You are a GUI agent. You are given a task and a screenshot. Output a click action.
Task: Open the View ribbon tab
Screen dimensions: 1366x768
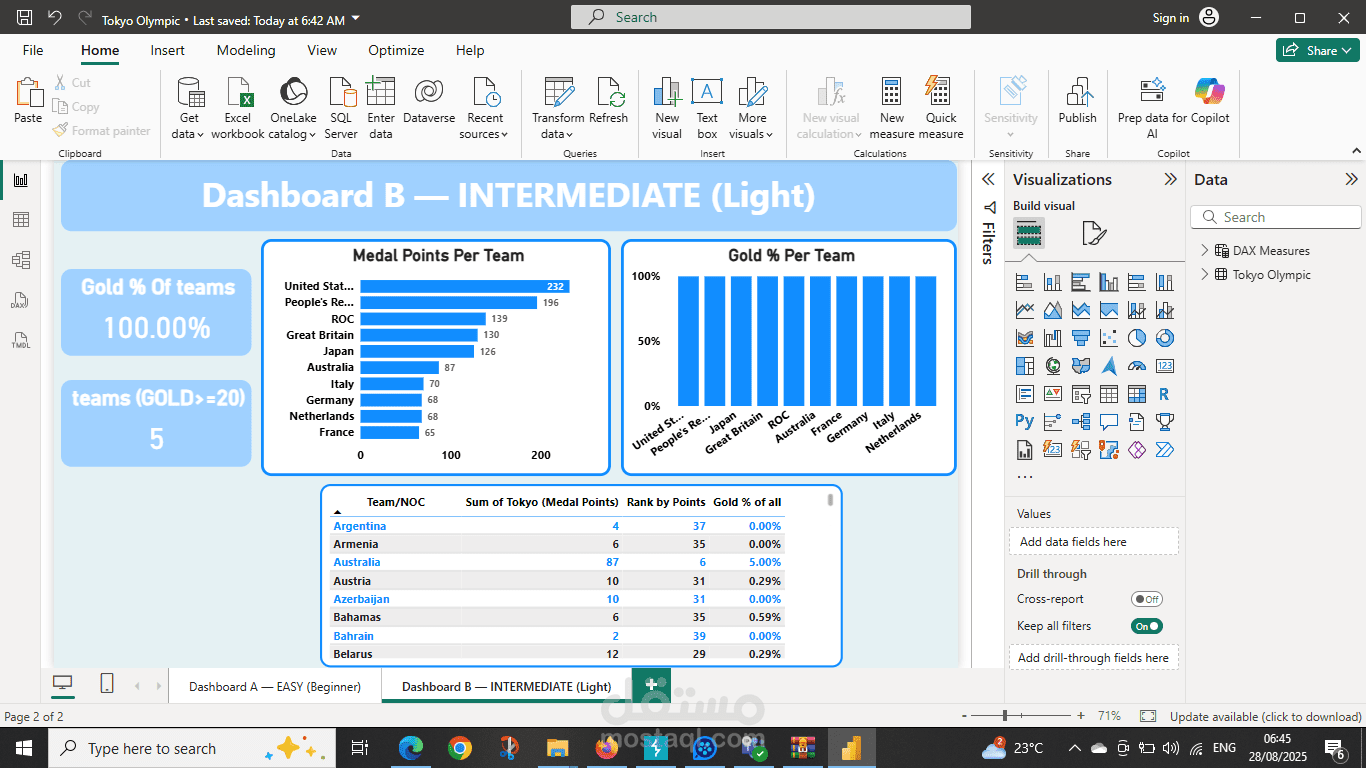(x=322, y=50)
